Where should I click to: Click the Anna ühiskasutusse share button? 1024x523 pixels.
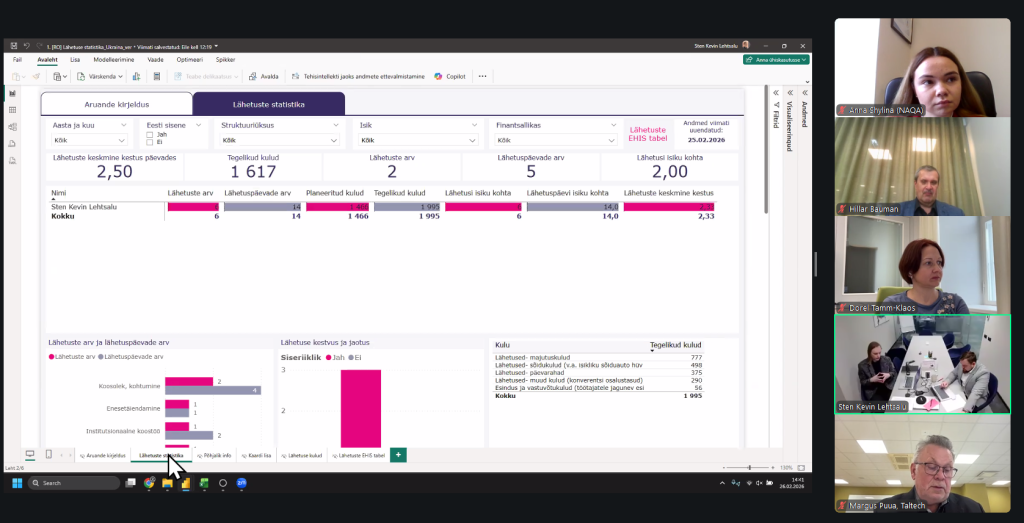(x=776, y=60)
